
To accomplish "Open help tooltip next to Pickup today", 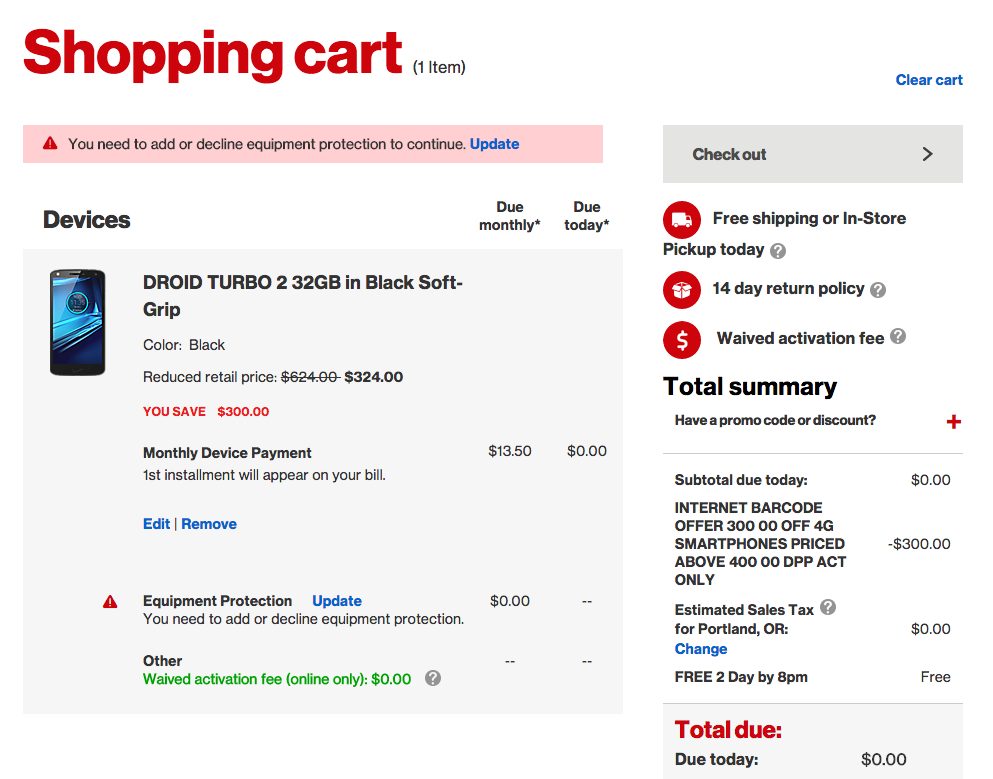I will [778, 251].
